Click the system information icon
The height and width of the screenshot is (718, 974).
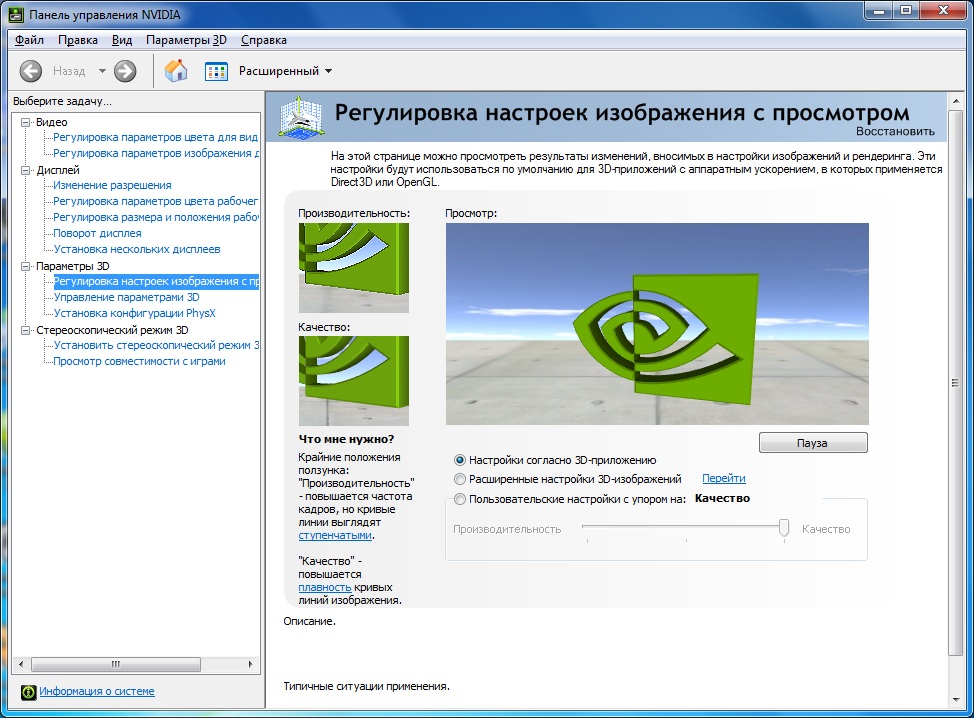29,692
